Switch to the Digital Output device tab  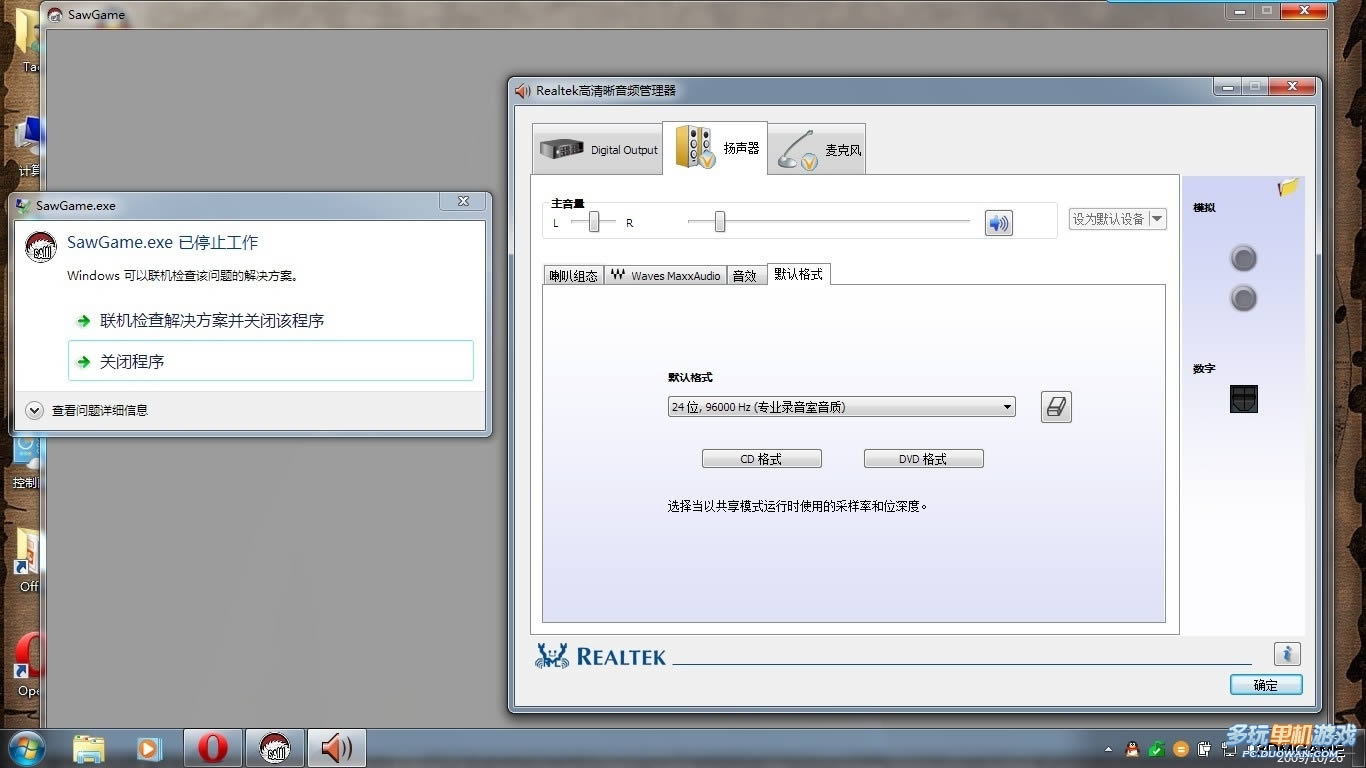pyautogui.click(x=597, y=149)
